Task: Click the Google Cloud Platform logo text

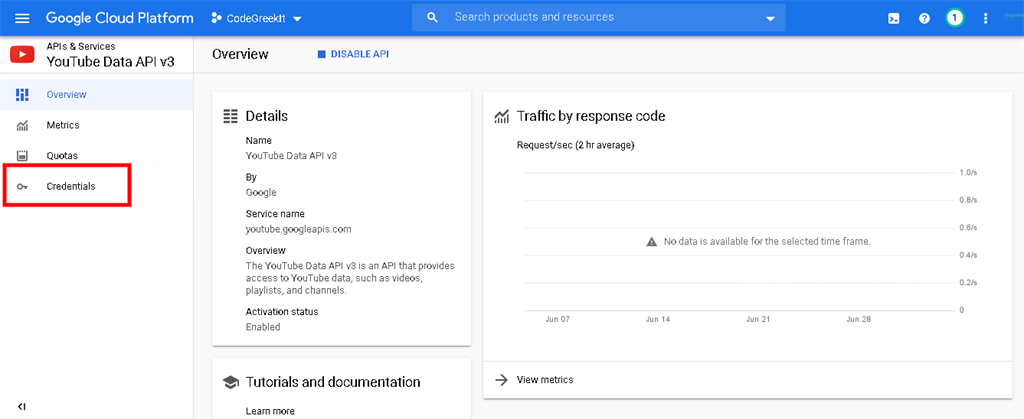Action: click(120, 18)
